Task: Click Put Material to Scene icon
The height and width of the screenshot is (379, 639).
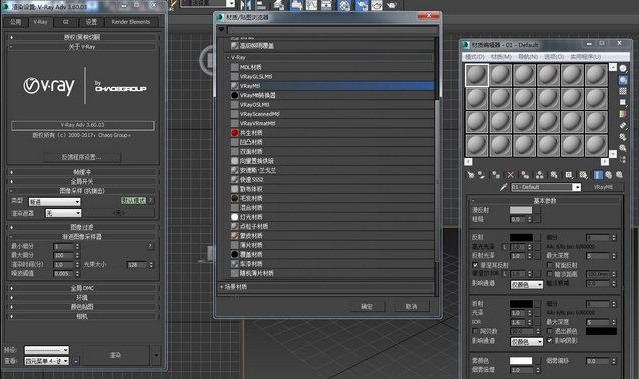Action: click(482, 175)
